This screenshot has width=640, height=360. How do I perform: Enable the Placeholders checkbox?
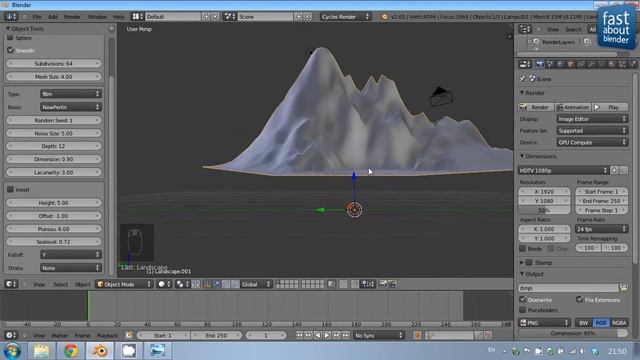522,310
